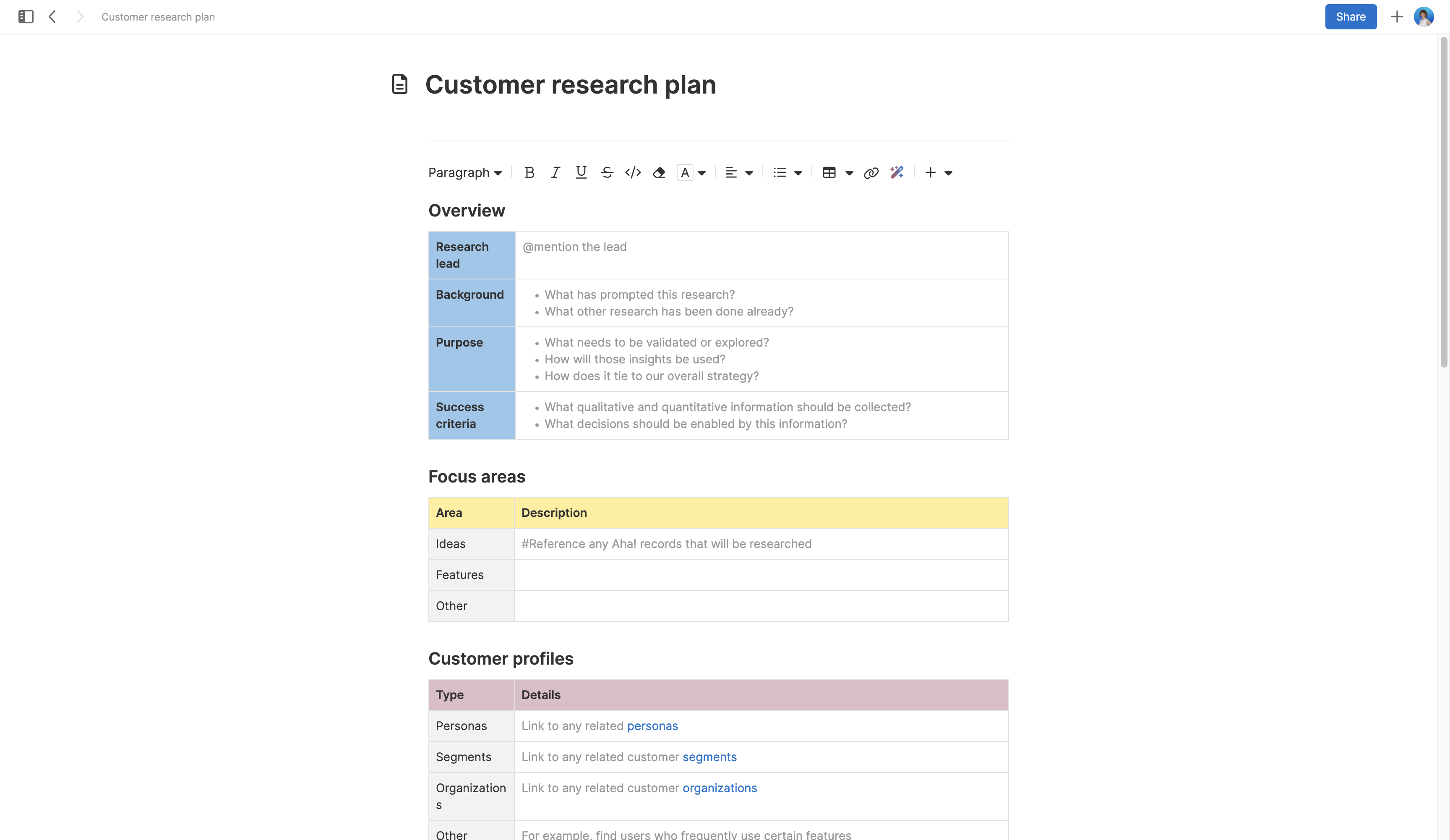The height and width of the screenshot is (840, 1450).
Task: Clear formatting with the eraser icon
Action: click(659, 172)
